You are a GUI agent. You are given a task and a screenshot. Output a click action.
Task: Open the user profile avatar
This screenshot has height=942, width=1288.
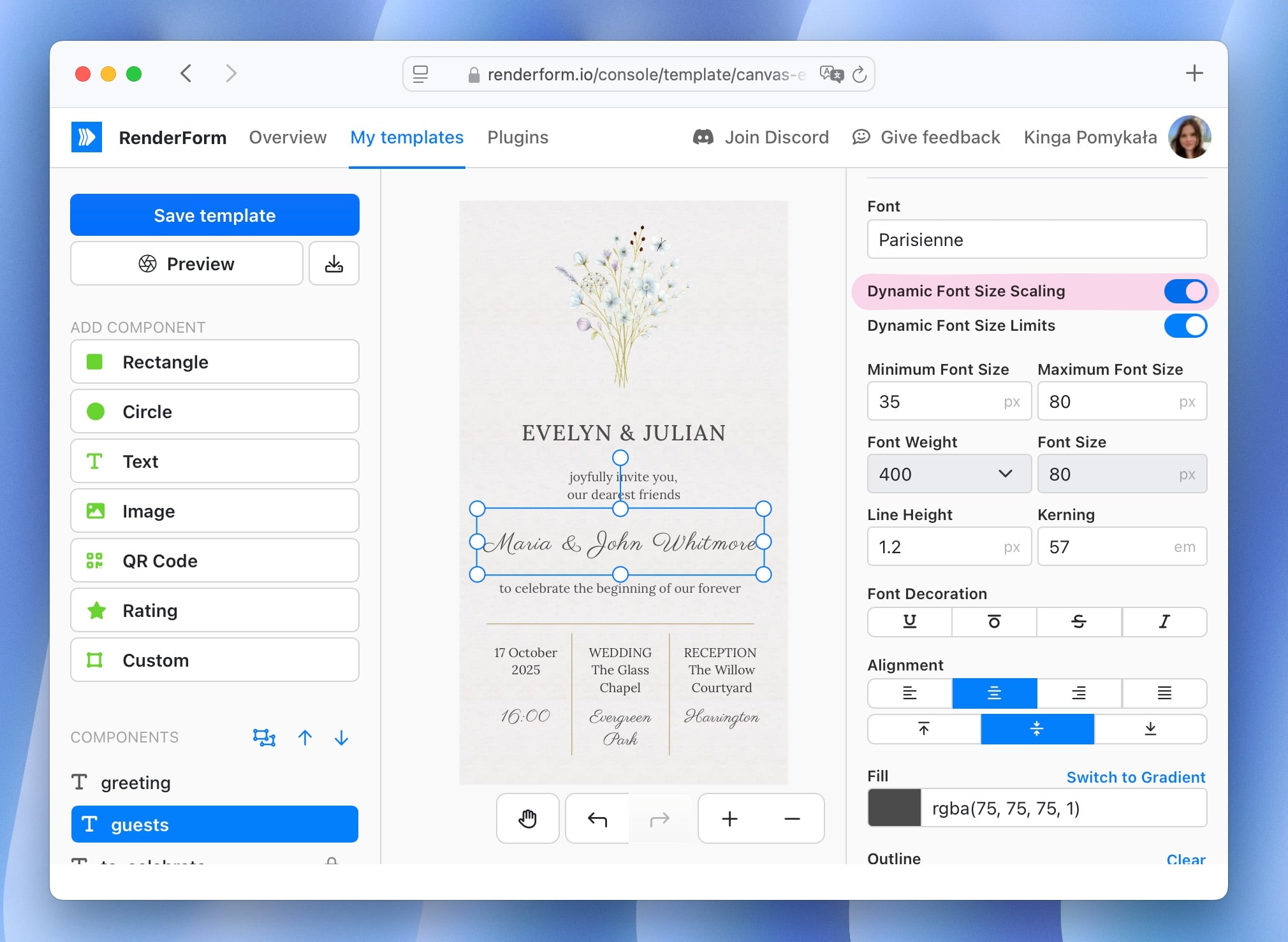click(x=1189, y=137)
